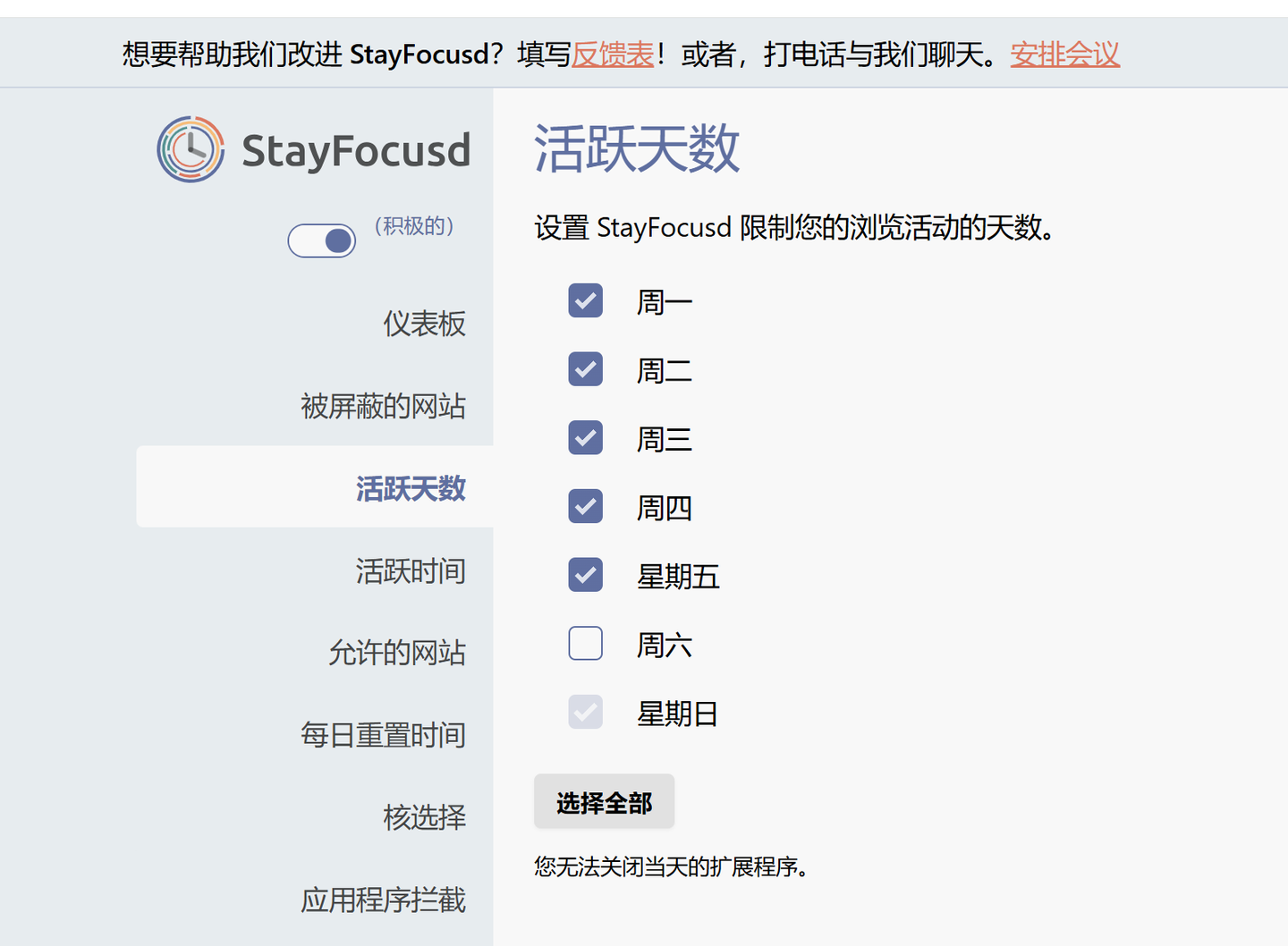Uncheck the 周二 checkbox
This screenshot has width=1288, height=946.
[x=586, y=369]
